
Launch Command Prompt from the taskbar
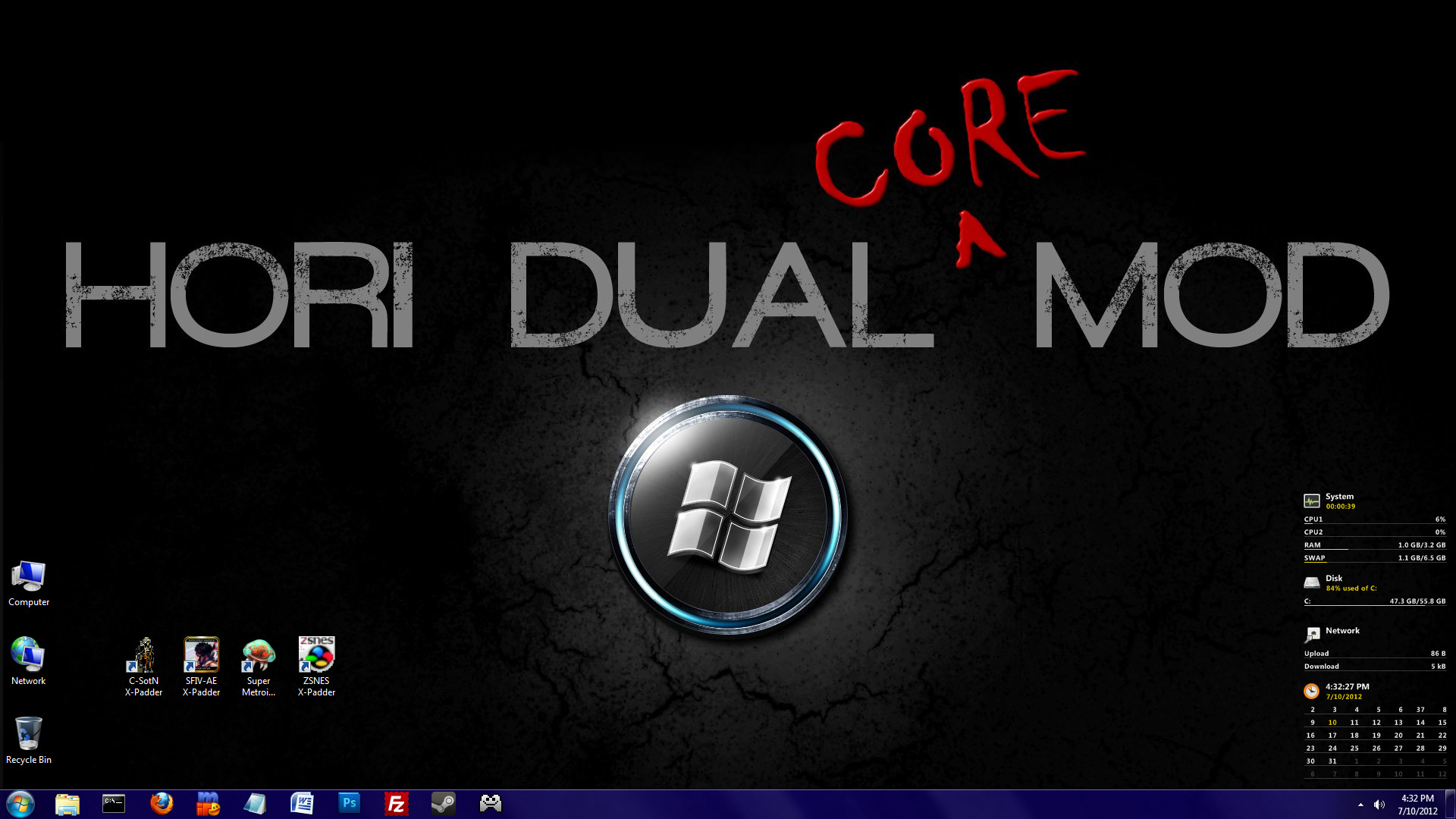114,804
